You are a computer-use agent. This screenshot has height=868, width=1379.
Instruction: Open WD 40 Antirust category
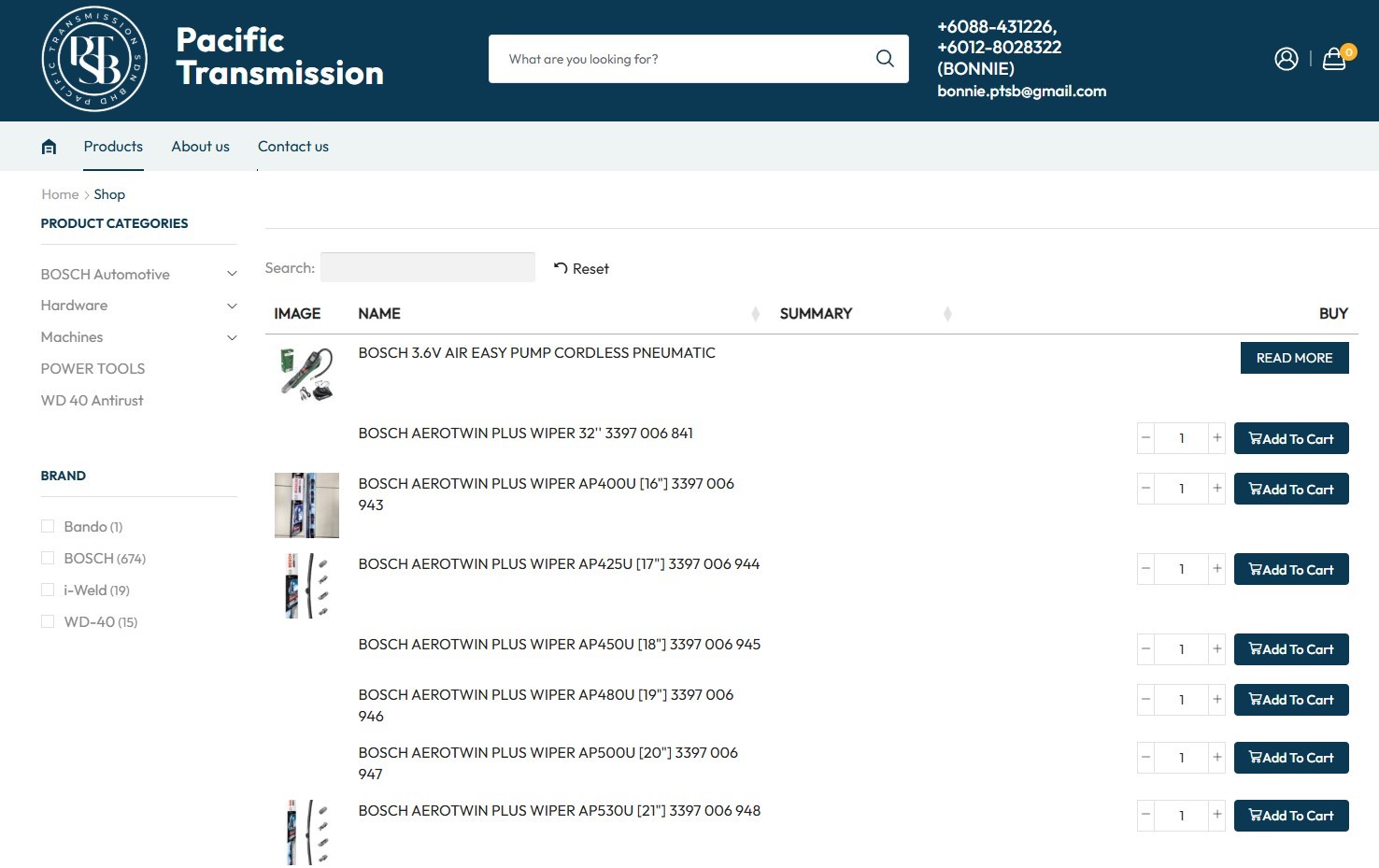pyautogui.click(x=92, y=401)
